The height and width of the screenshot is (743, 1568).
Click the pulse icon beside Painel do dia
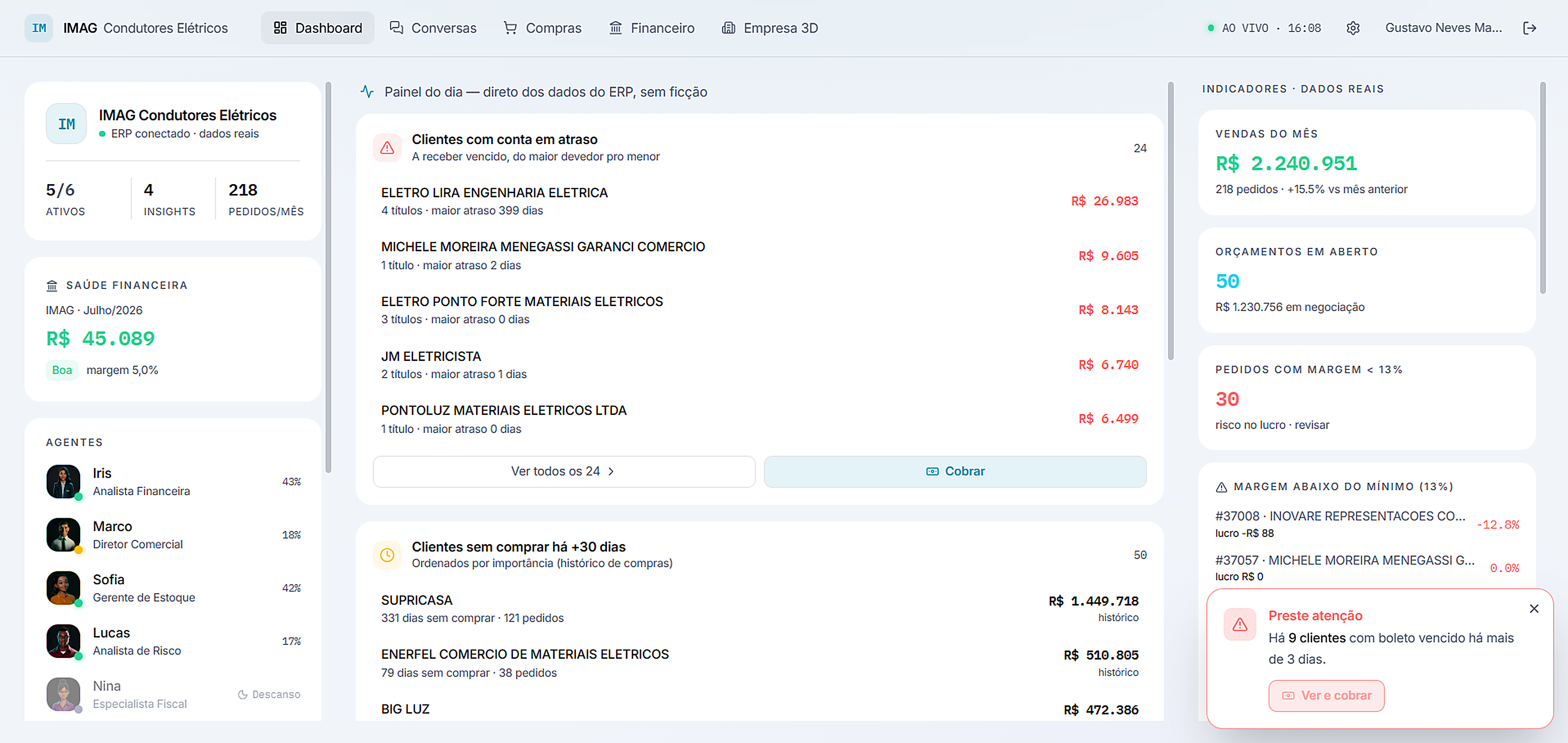[367, 92]
